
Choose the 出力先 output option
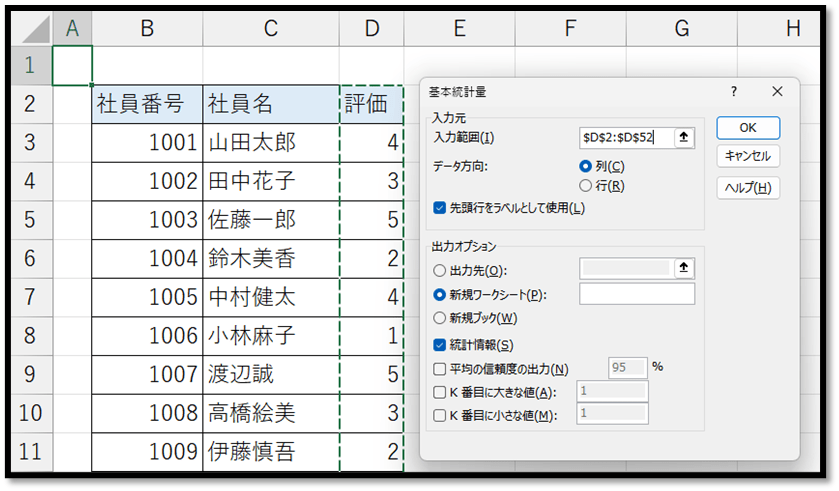point(440,270)
